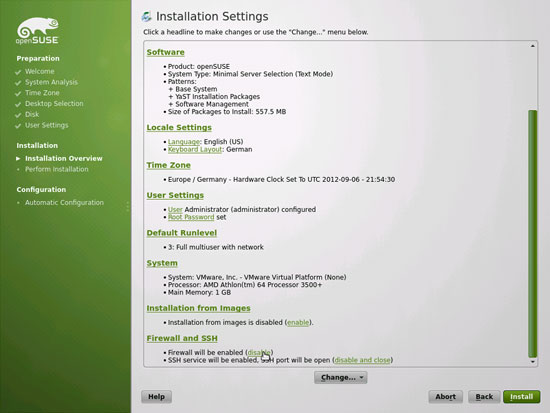Click SSH disable and close link
This screenshot has height=413, width=550.
point(362,360)
